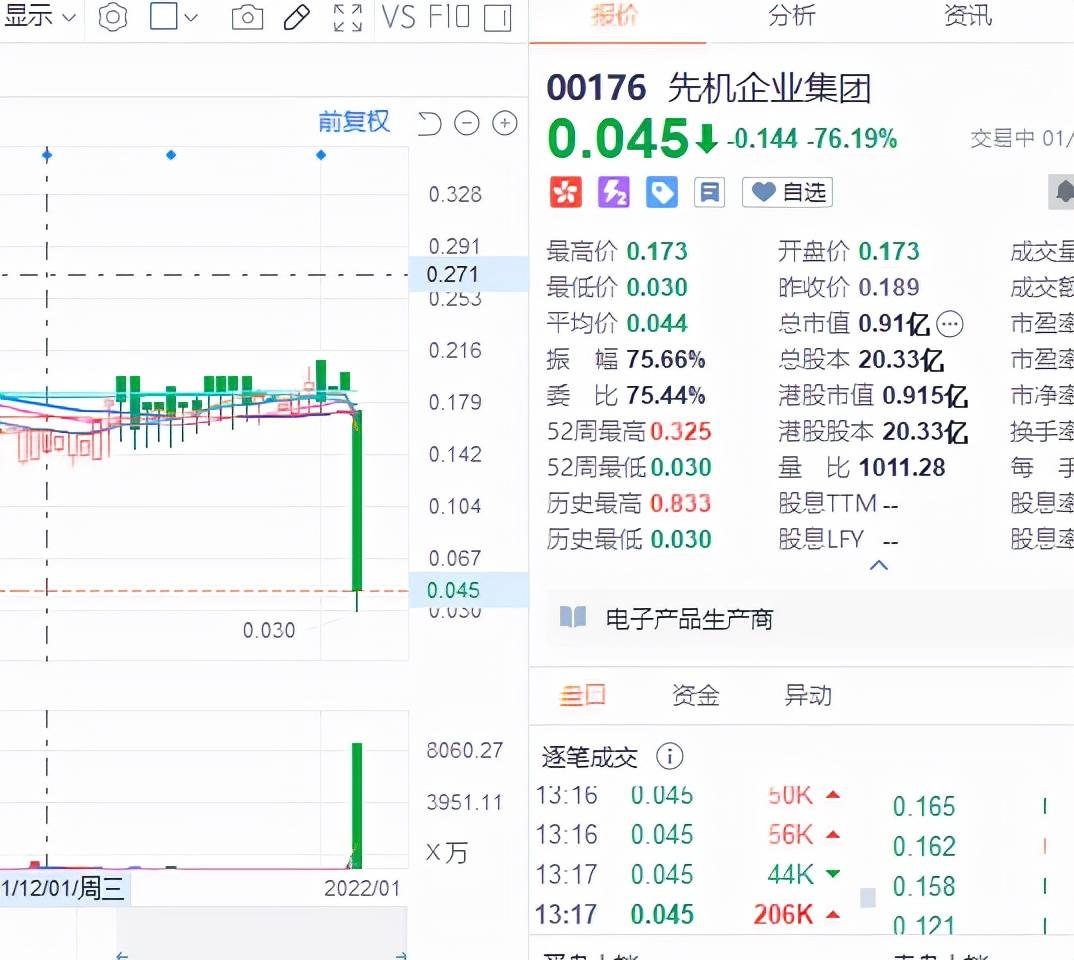Screen dimensions: 1074x960
Task: Click the Level-2 lightning icon
Action: point(614,192)
